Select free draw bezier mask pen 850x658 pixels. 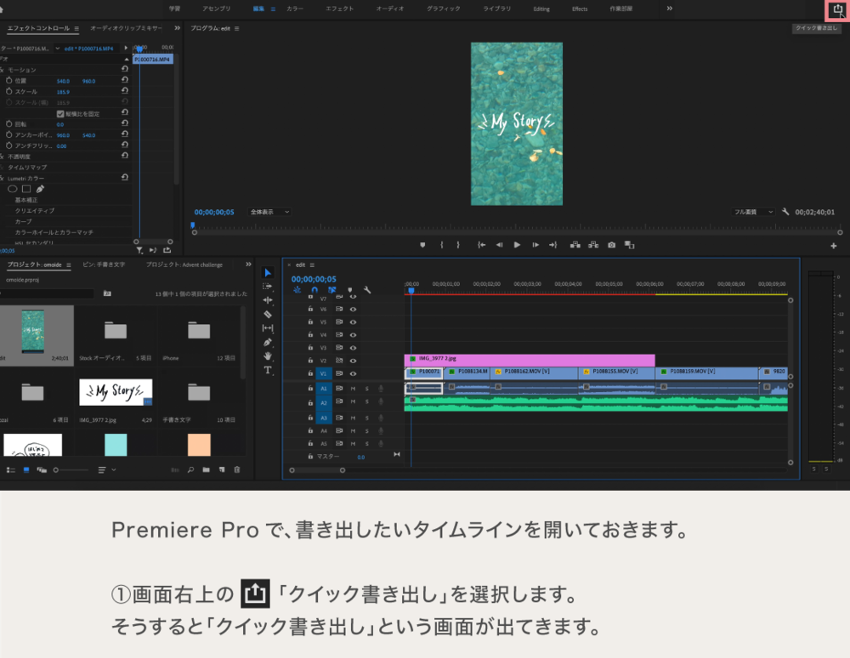tap(40, 189)
